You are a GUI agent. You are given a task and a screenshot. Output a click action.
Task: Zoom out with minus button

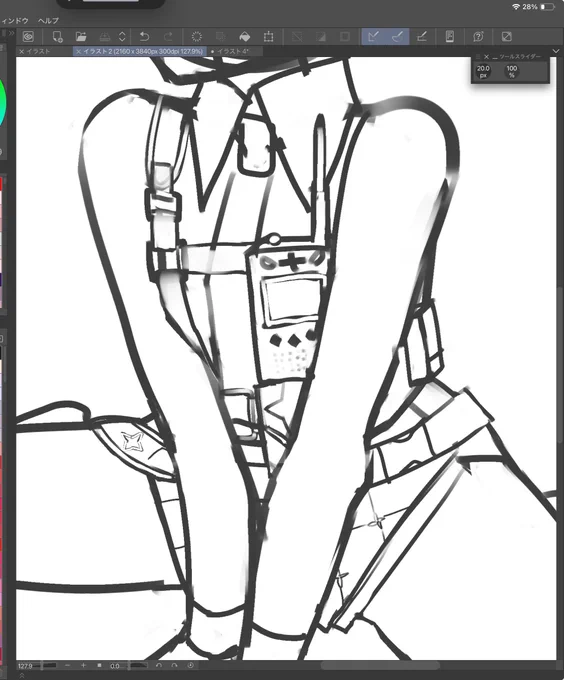coord(68,665)
